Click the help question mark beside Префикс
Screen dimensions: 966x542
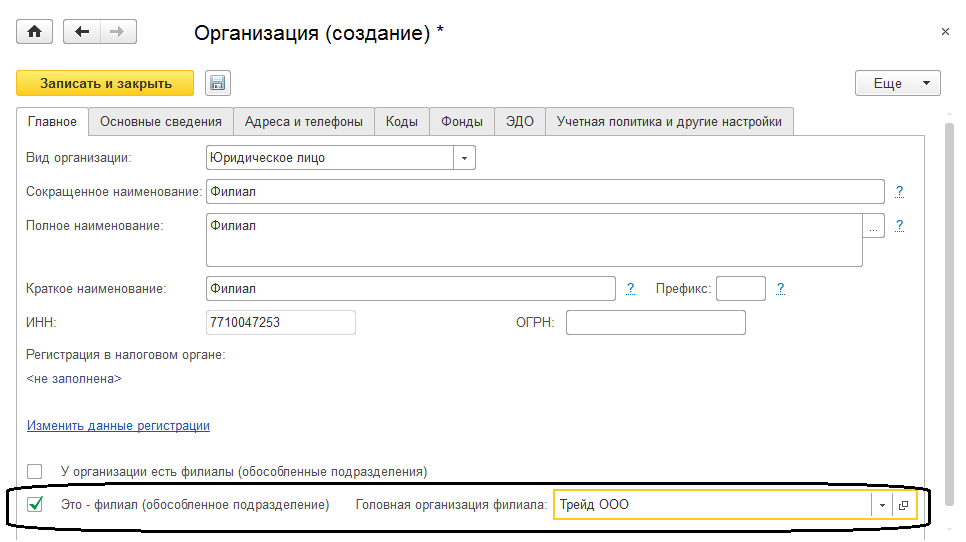pyautogui.click(x=780, y=289)
